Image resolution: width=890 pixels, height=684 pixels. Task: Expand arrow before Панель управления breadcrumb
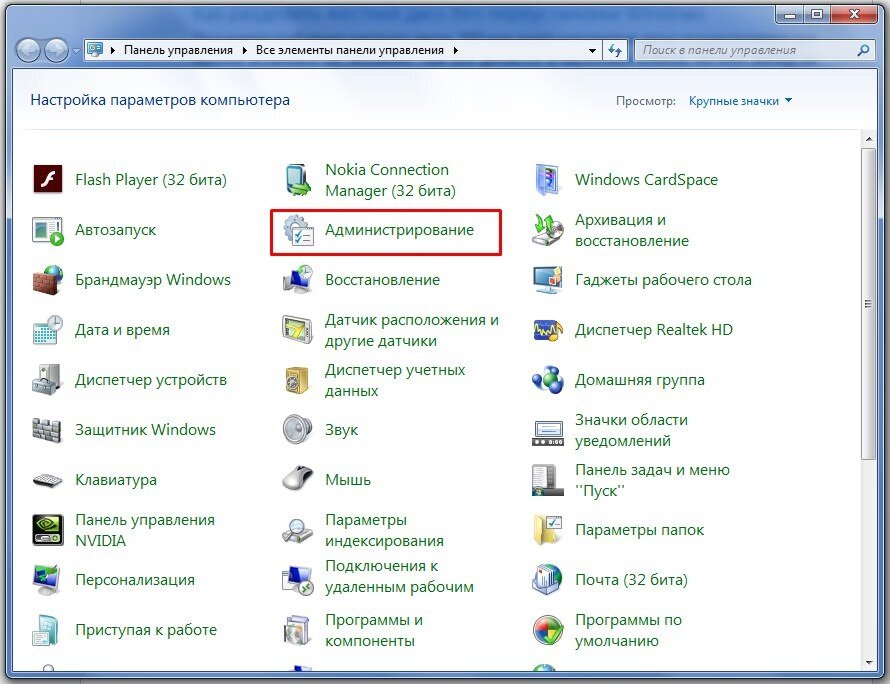tap(112, 51)
